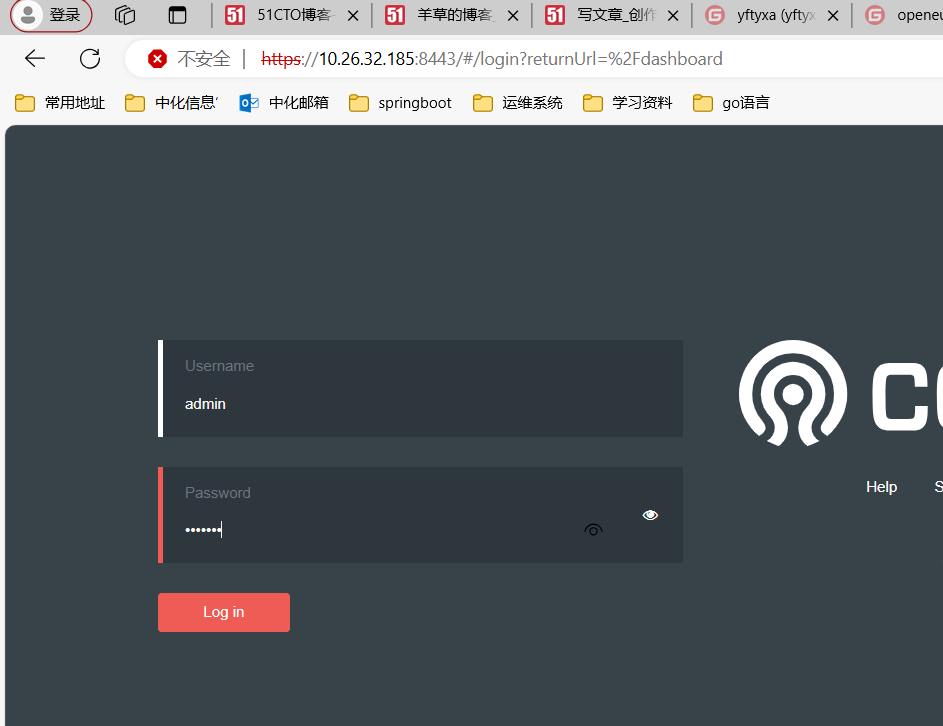Click the Gitee favicon on yftyxa tab

coord(714,15)
